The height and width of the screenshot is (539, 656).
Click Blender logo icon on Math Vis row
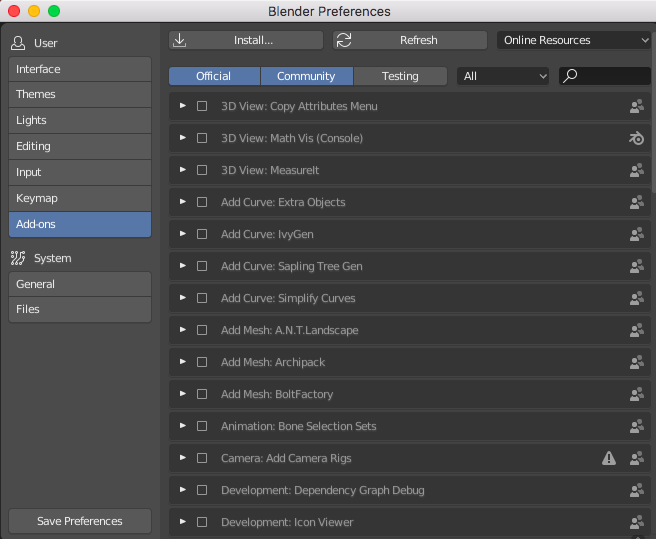click(637, 138)
